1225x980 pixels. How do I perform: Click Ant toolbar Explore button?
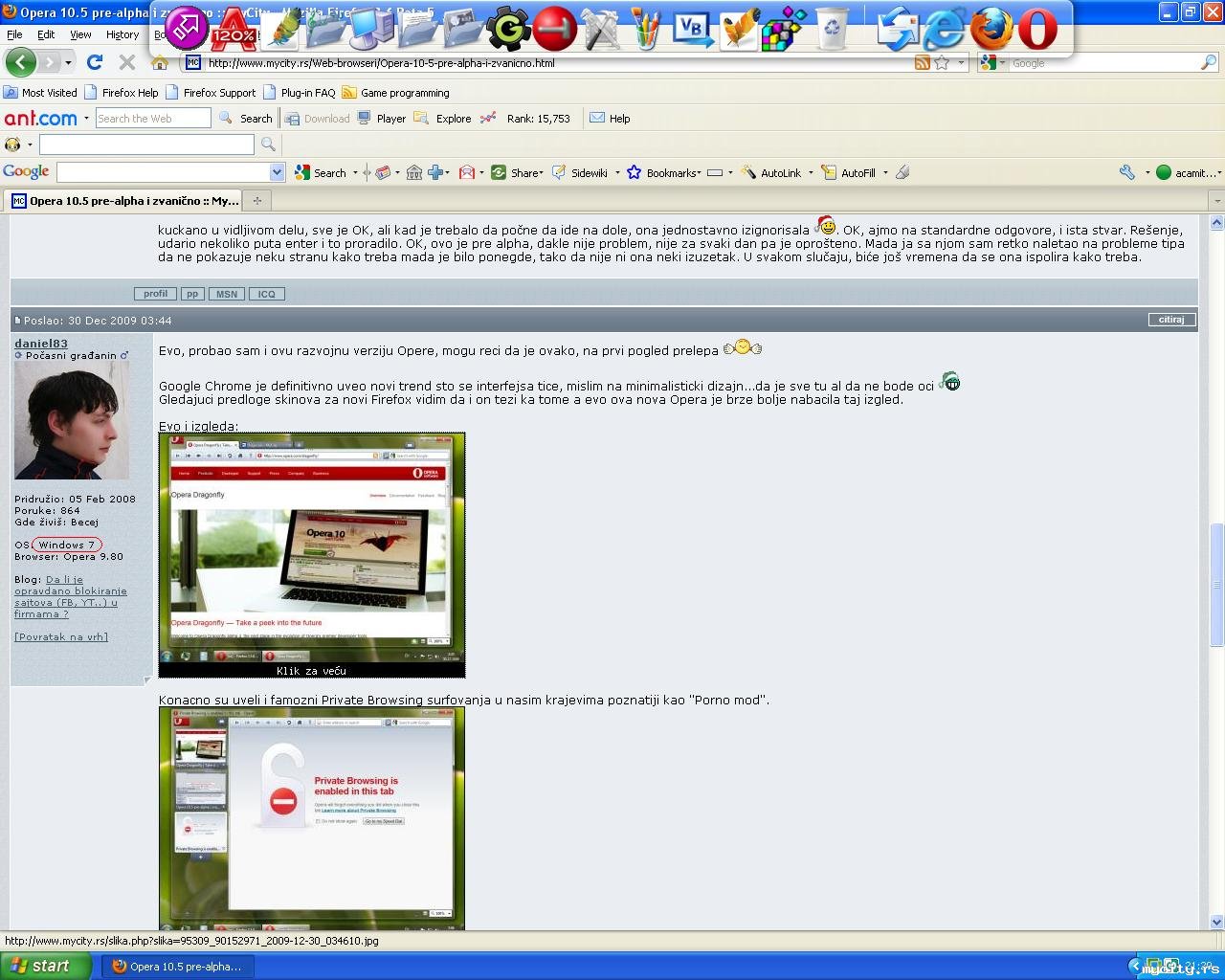[x=443, y=119]
